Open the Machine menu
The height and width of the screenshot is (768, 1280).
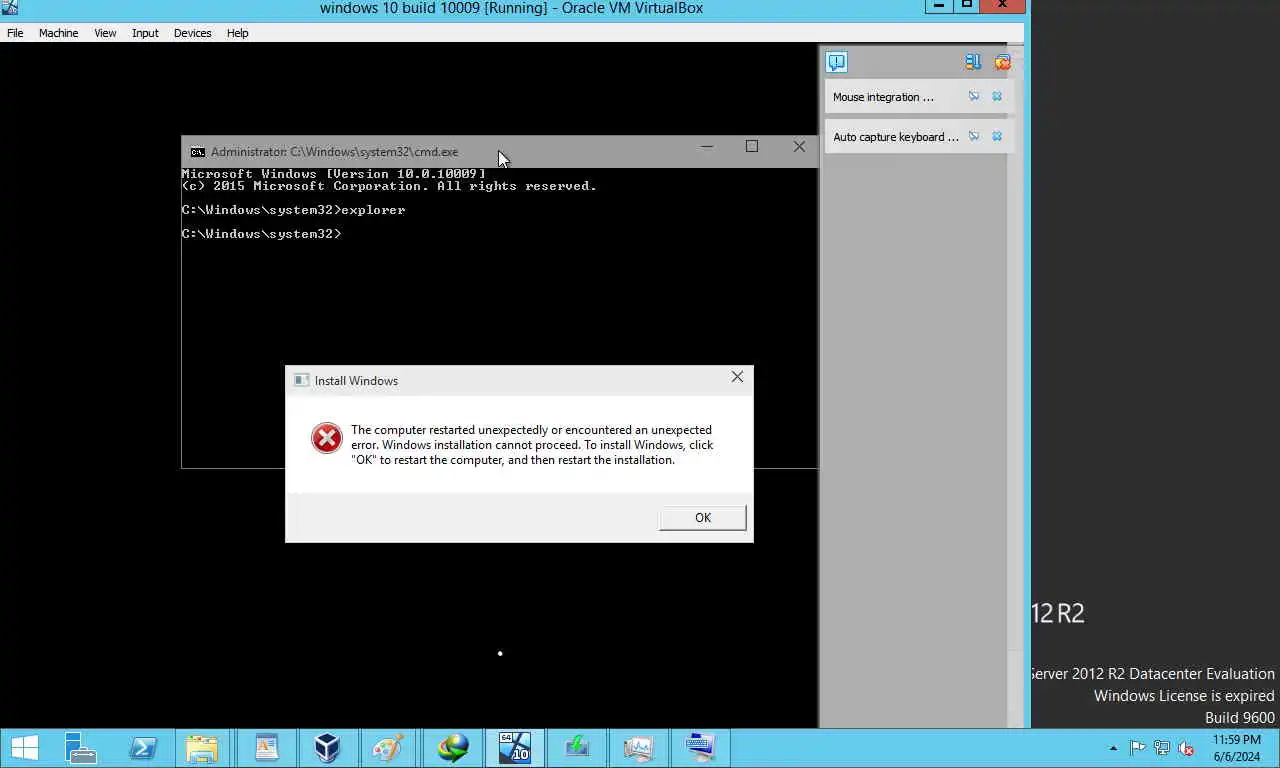[x=58, y=33]
